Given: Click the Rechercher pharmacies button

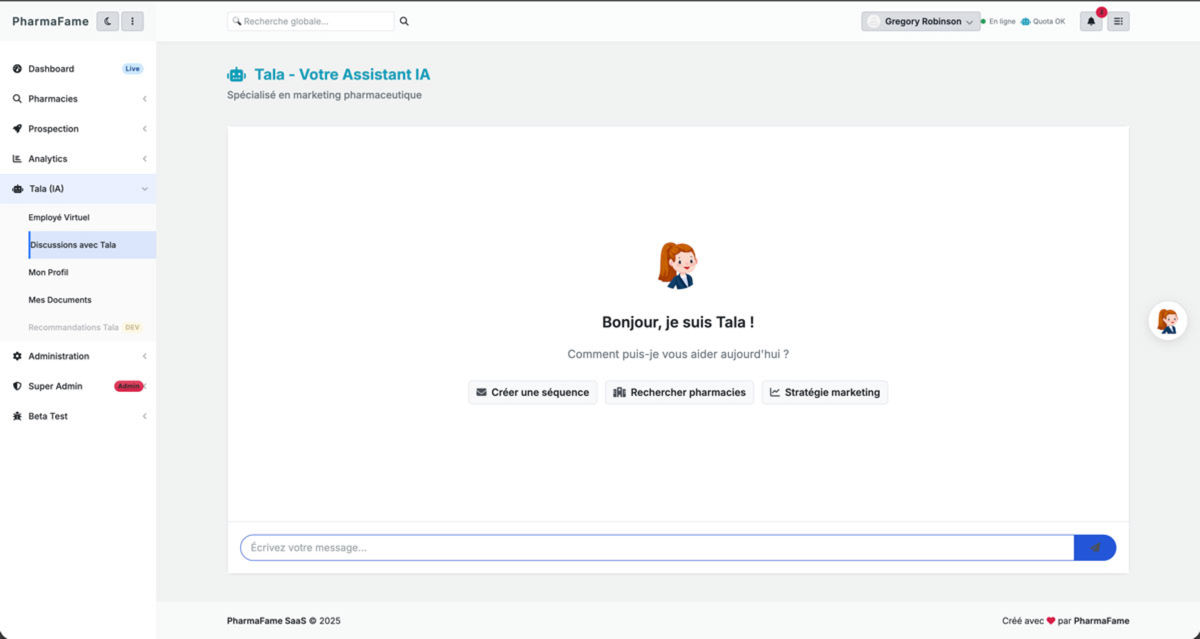Looking at the screenshot, I should pyautogui.click(x=679, y=392).
